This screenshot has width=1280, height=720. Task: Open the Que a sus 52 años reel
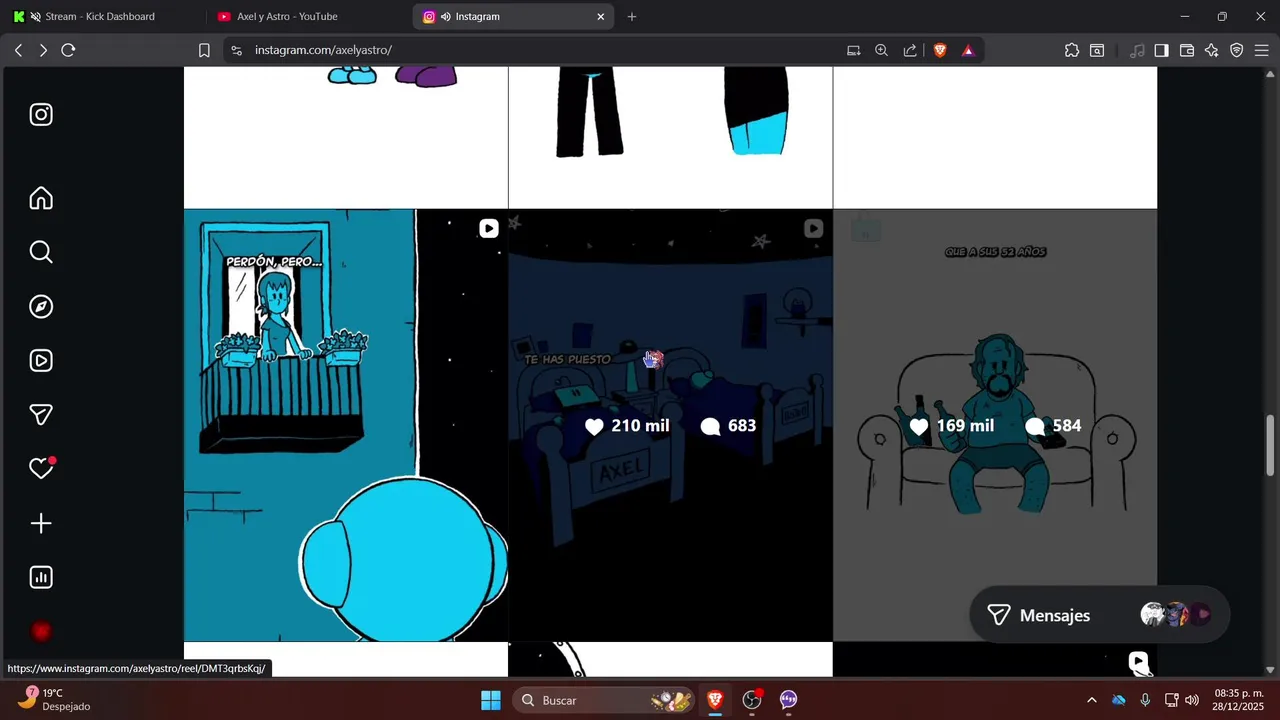[995, 425]
